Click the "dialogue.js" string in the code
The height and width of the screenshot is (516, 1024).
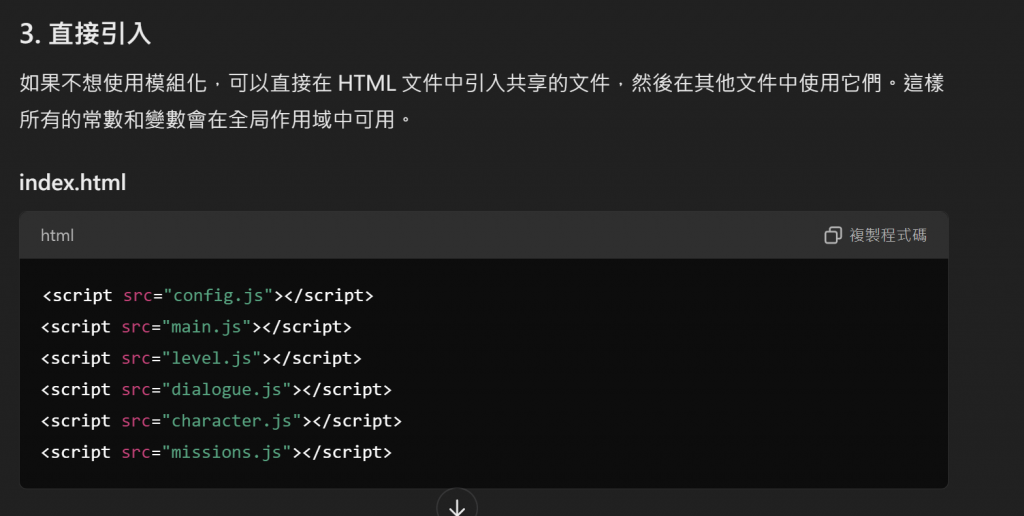click(x=227, y=389)
